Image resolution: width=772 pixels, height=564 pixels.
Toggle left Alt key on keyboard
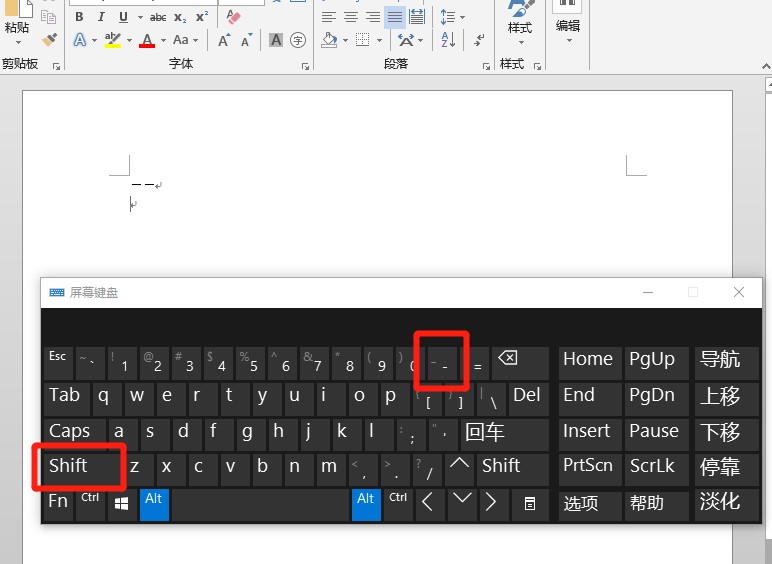154,504
